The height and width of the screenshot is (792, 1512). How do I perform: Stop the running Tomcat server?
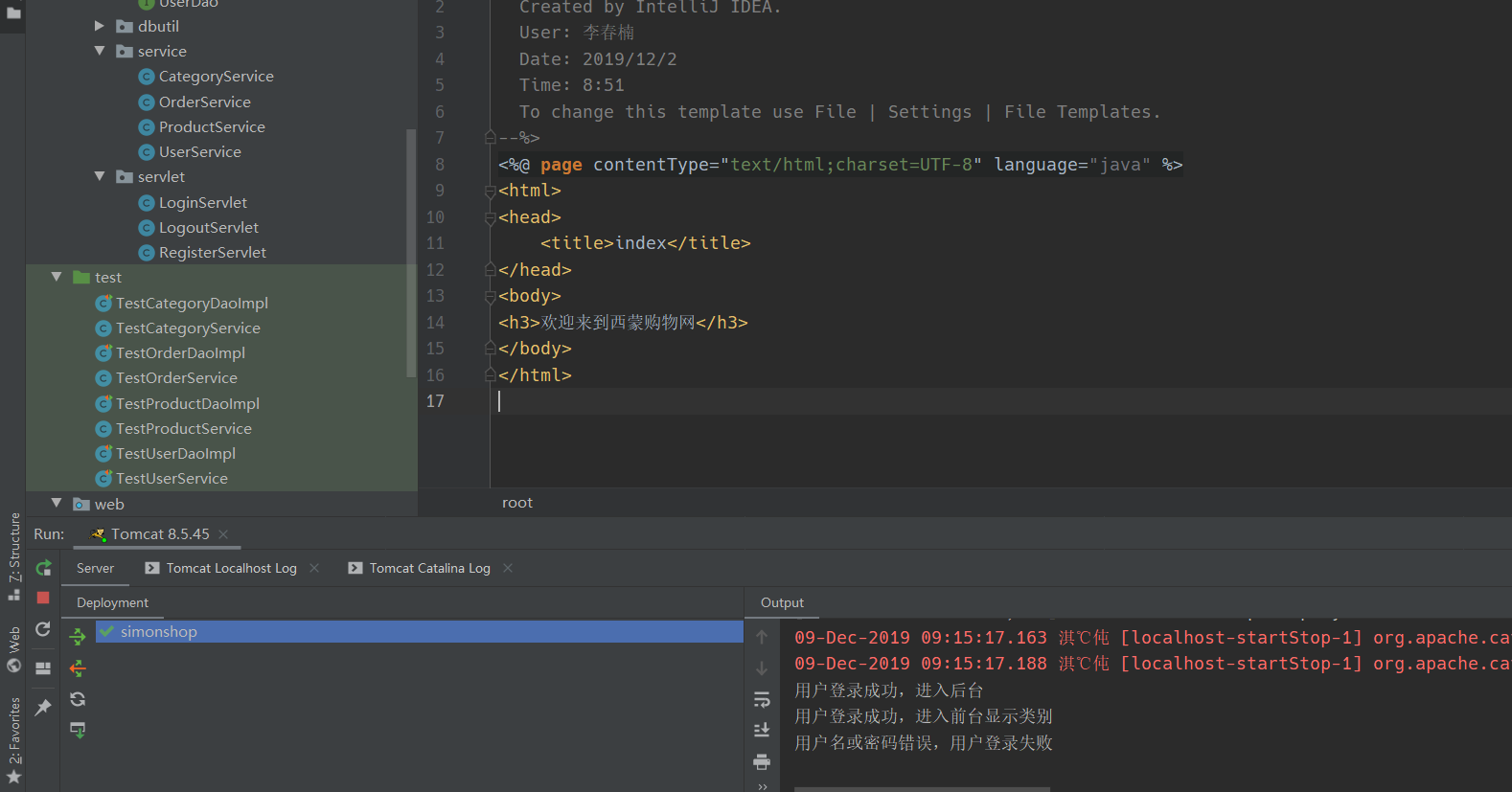[x=43, y=598]
